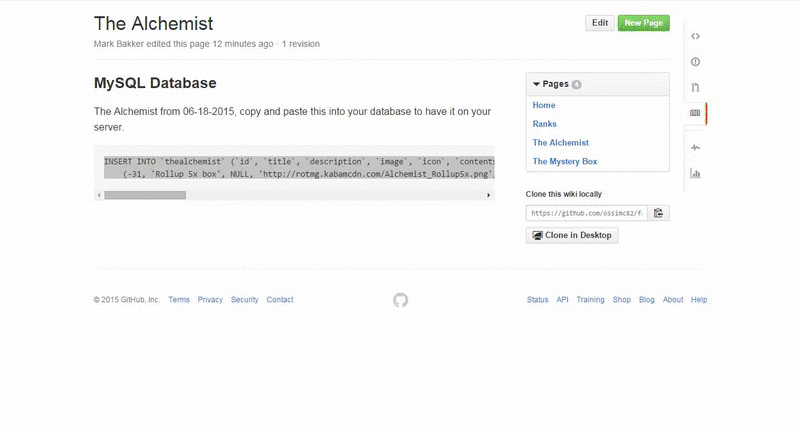Create a New Page
The image size is (800, 426).
643,23
